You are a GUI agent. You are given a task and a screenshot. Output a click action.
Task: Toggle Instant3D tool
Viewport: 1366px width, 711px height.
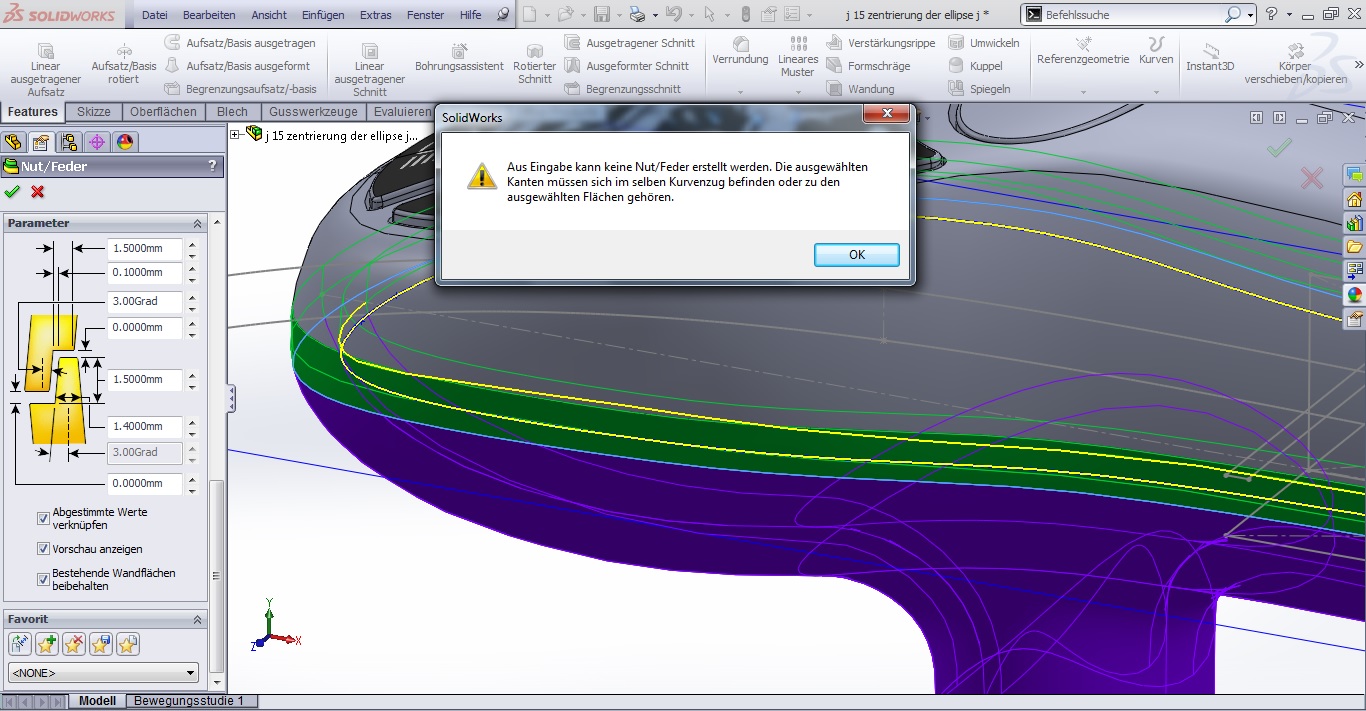pyautogui.click(x=1209, y=56)
